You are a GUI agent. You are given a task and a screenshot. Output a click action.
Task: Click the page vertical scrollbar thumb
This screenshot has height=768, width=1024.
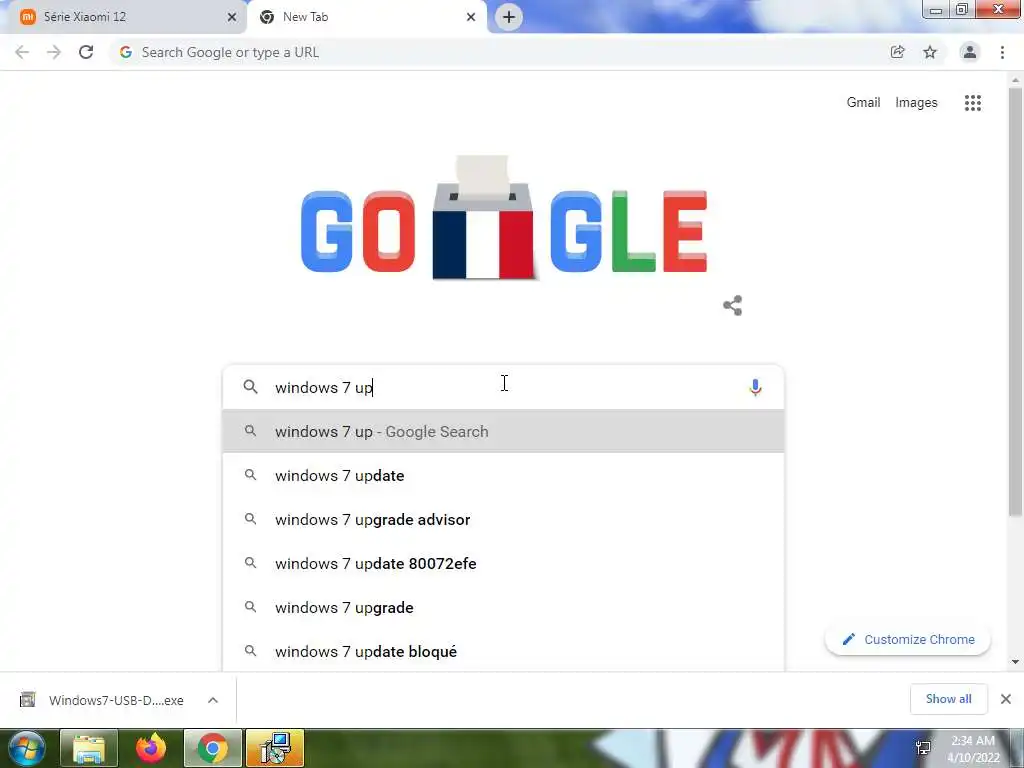1015,300
